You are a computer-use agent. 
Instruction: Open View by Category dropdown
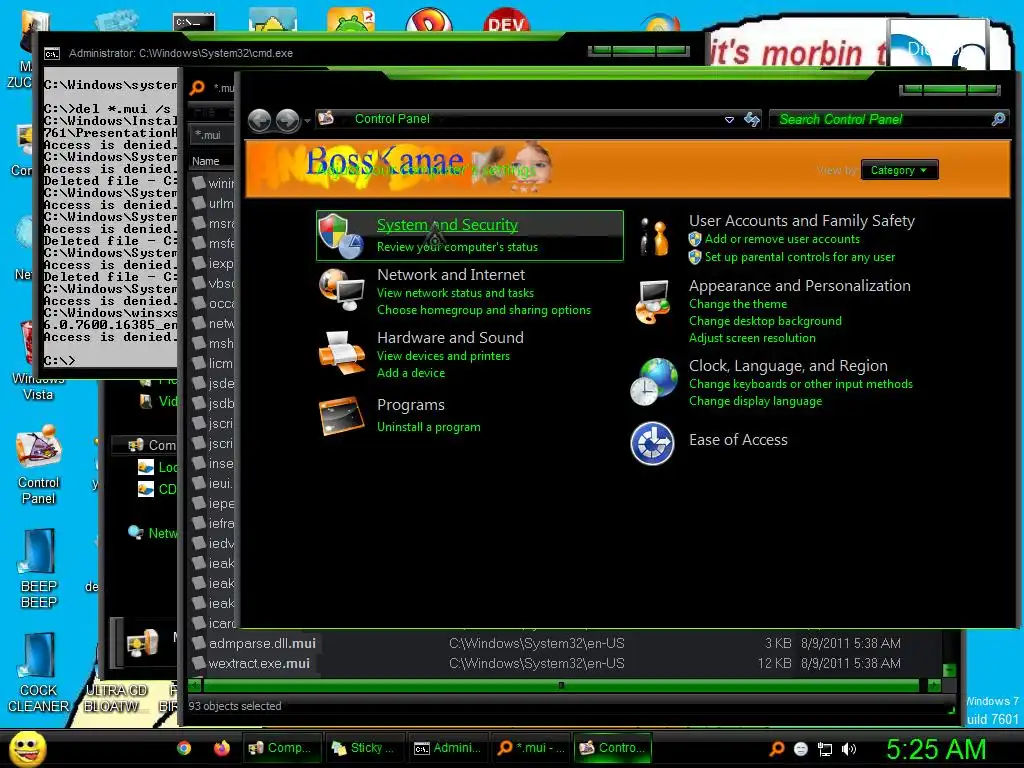(x=899, y=170)
